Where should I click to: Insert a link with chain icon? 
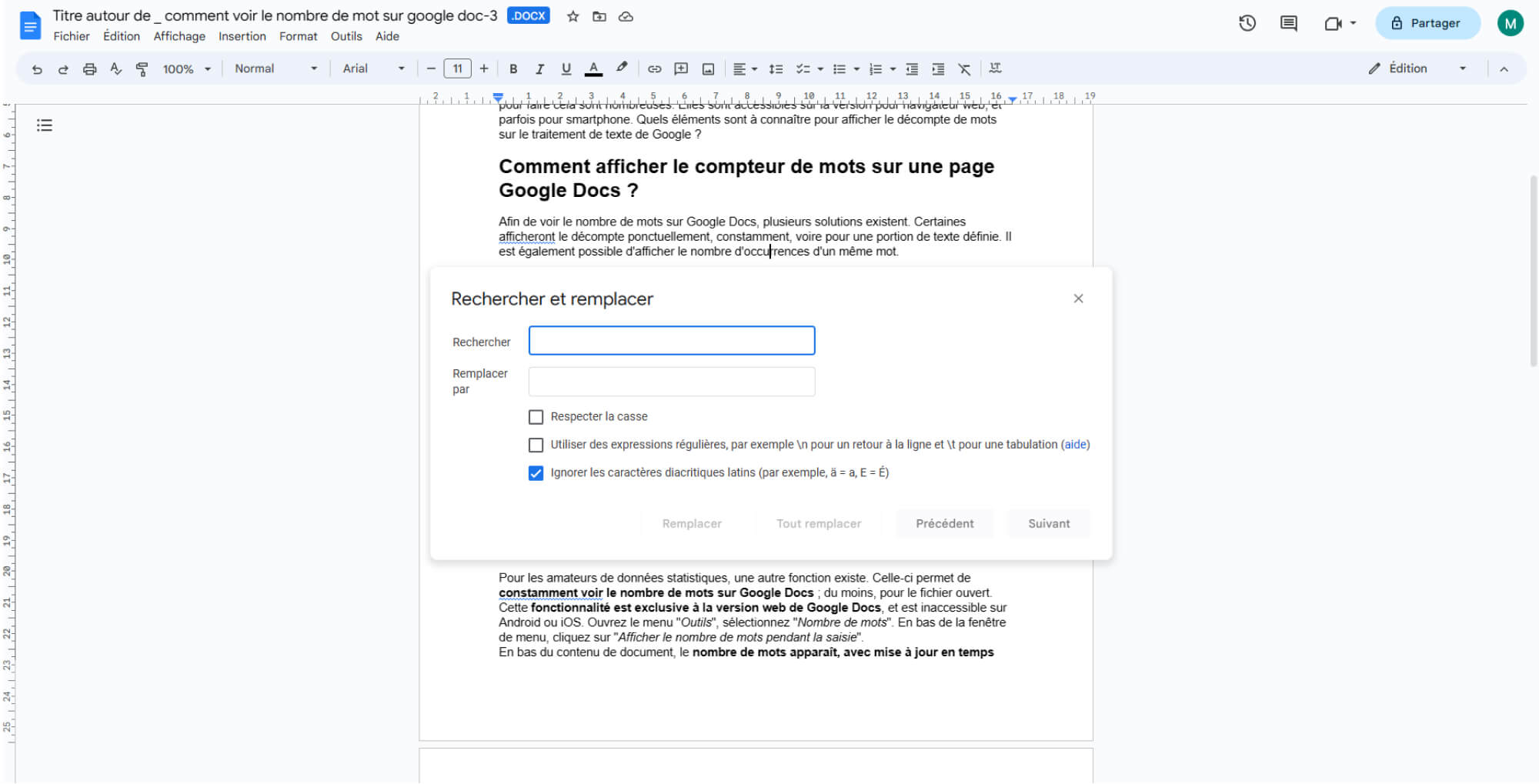(654, 69)
